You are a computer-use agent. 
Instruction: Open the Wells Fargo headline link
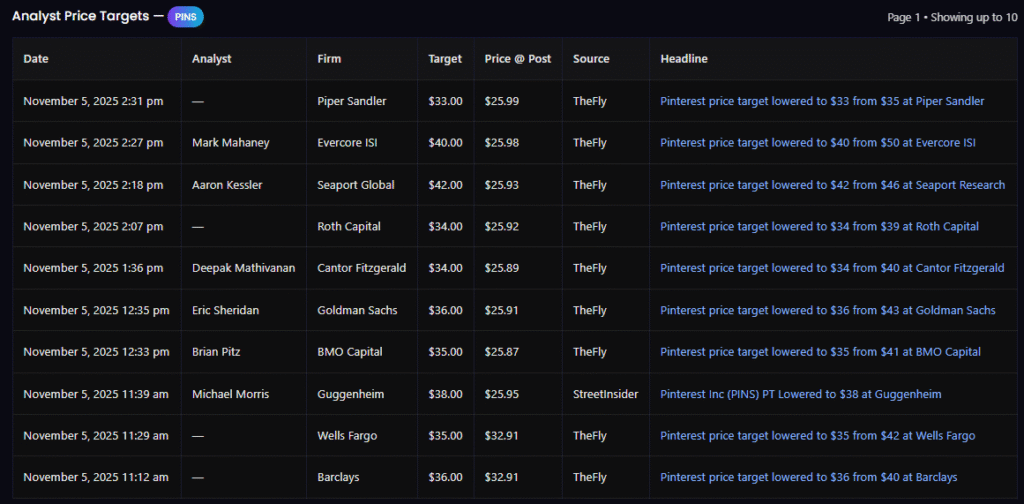coord(817,436)
